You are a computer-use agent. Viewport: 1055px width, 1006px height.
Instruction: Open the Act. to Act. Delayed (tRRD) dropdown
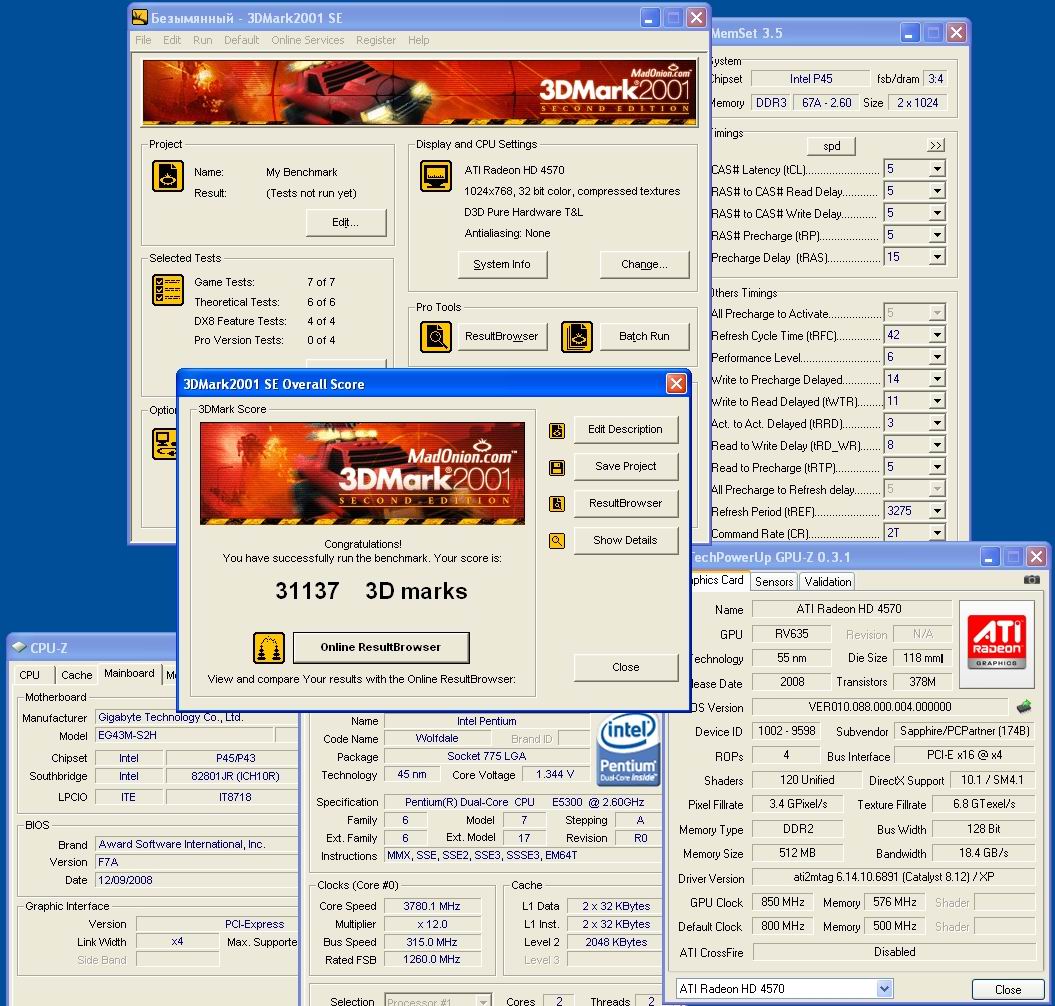pos(937,423)
